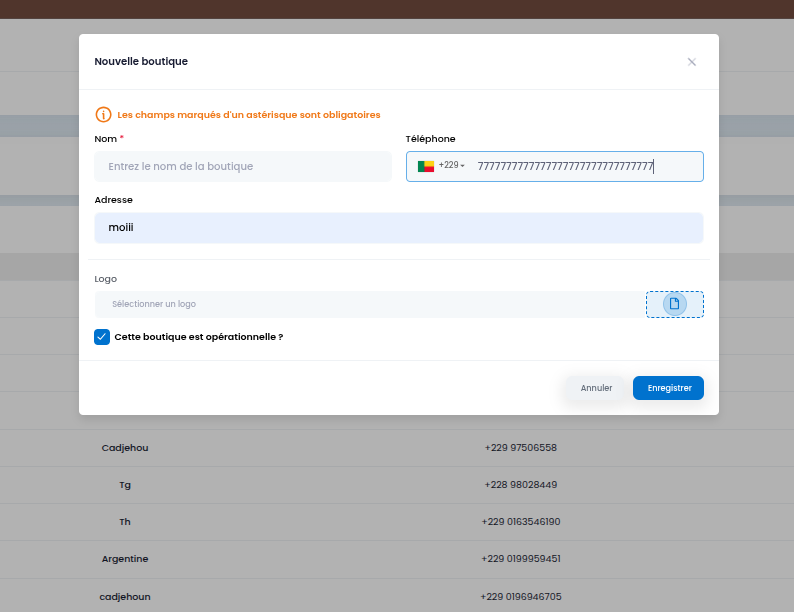Click phone number +228 98028449

pos(521,485)
